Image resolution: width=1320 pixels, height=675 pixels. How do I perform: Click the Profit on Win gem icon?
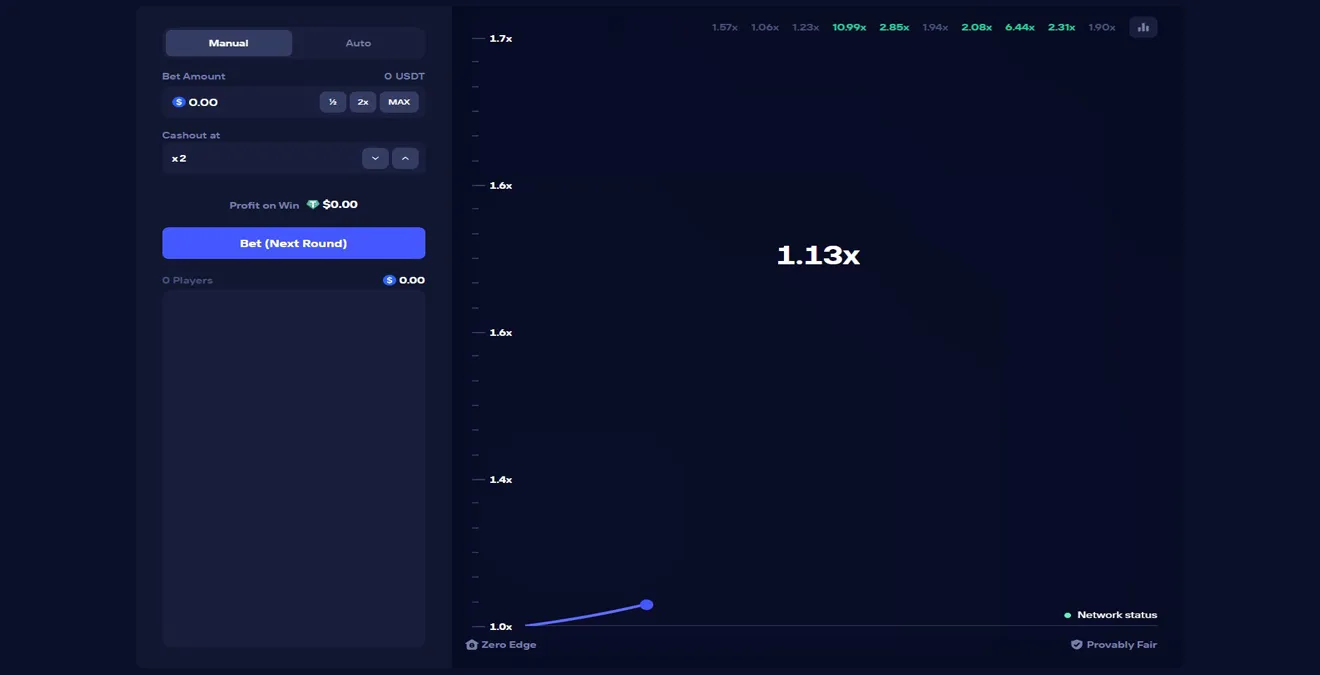click(x=313, y=205)
